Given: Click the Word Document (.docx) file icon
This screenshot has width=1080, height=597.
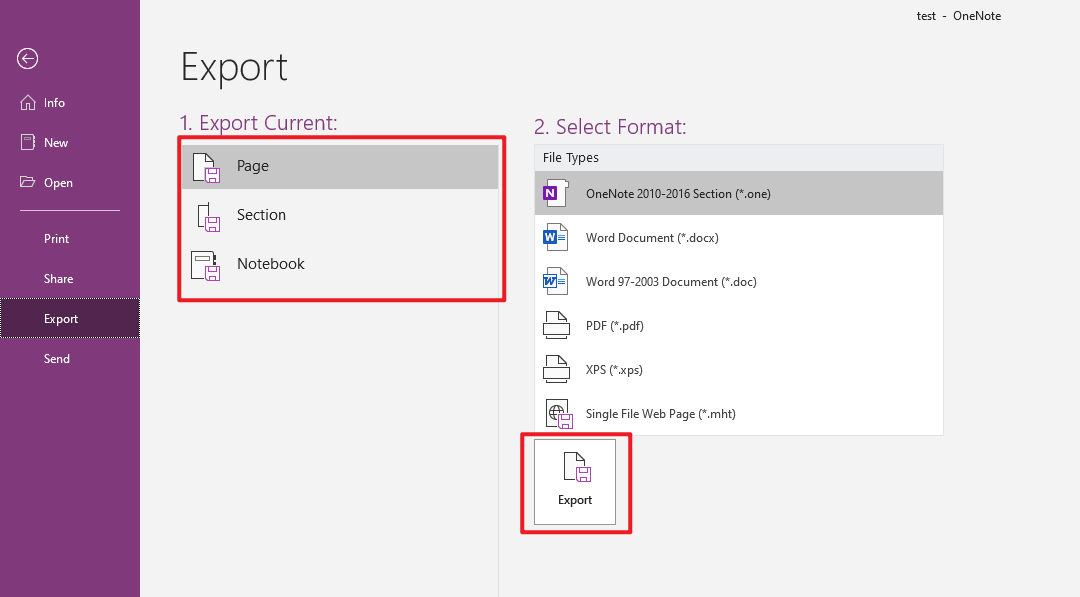Looking at the screenshot, I should [556, 237].
